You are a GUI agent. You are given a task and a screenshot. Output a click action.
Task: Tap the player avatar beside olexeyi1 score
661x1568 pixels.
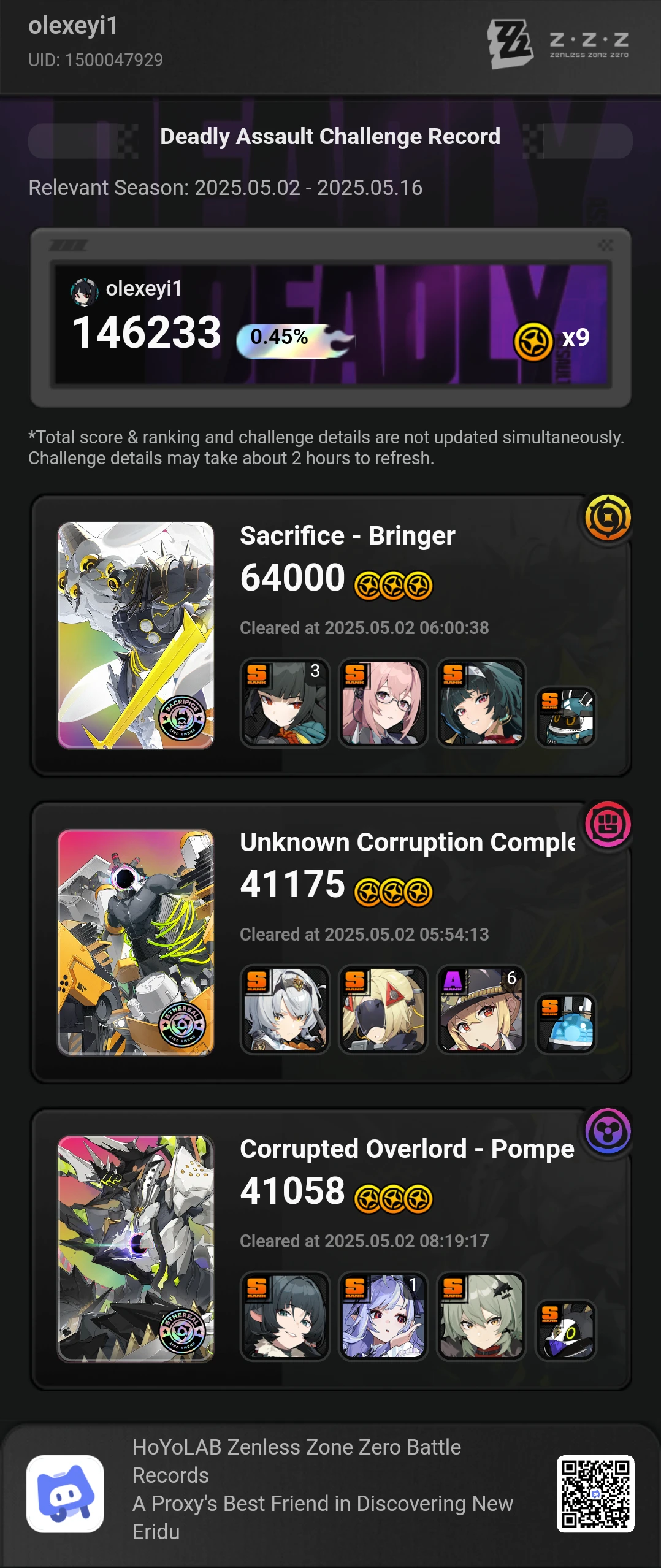[x=84, y=292]
